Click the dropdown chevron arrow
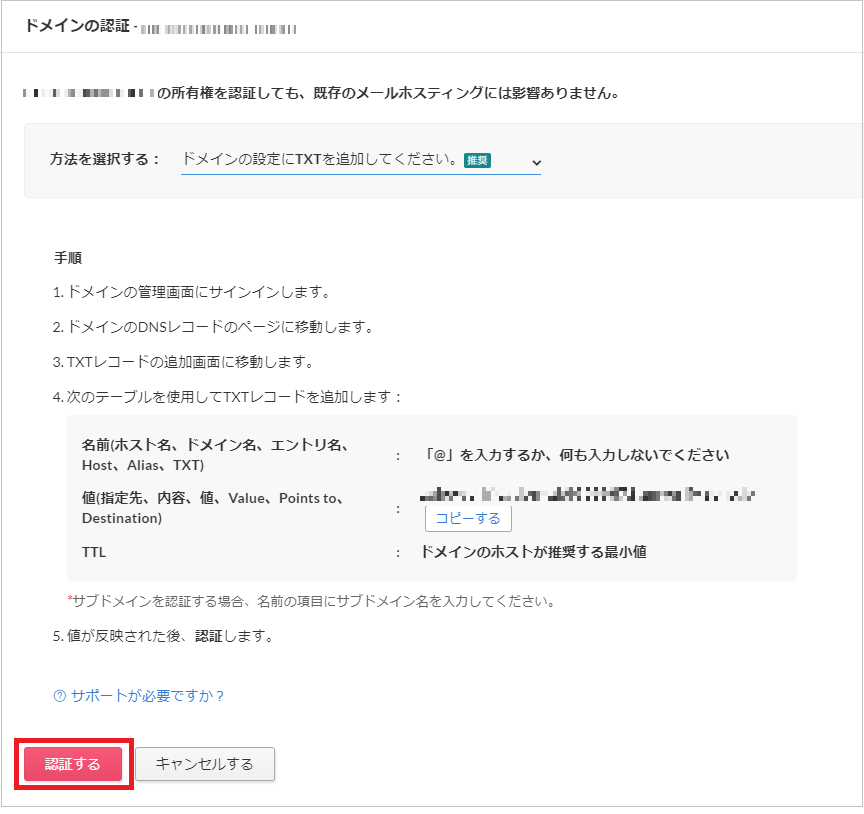 [x=536, y=163]
